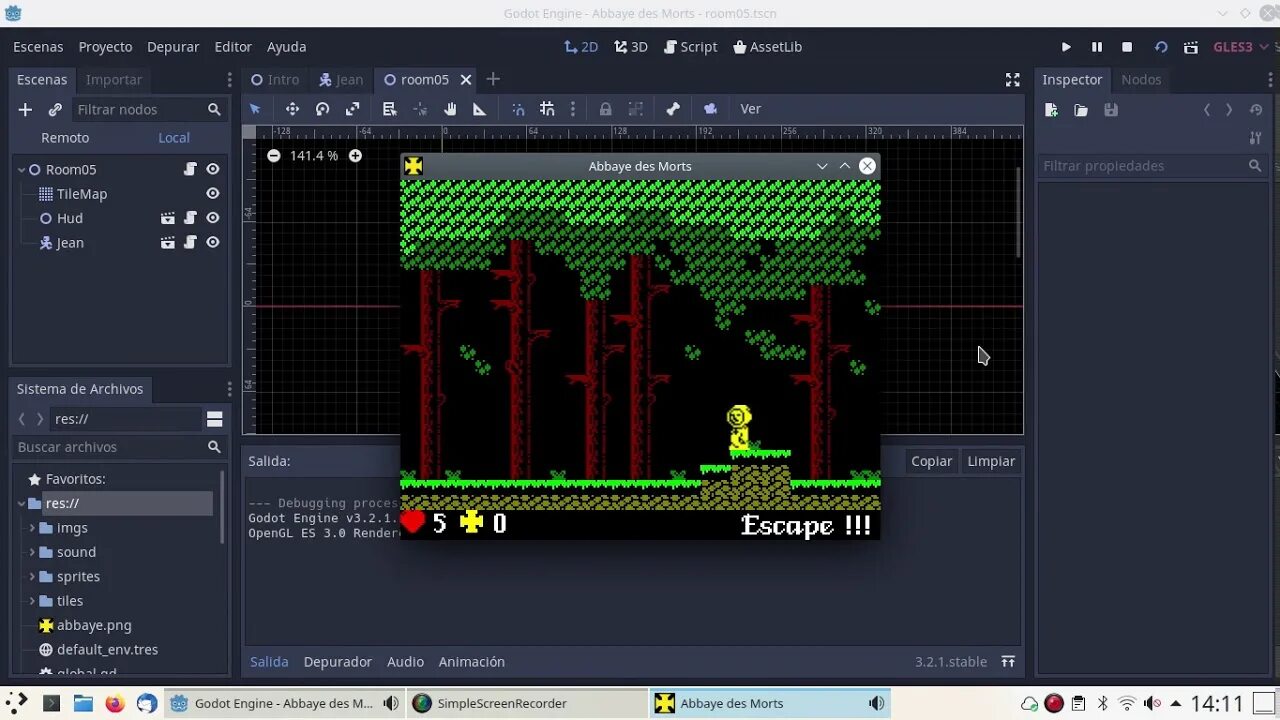
Task: Toggle grid snapping
Action: [x=547, y=109]
